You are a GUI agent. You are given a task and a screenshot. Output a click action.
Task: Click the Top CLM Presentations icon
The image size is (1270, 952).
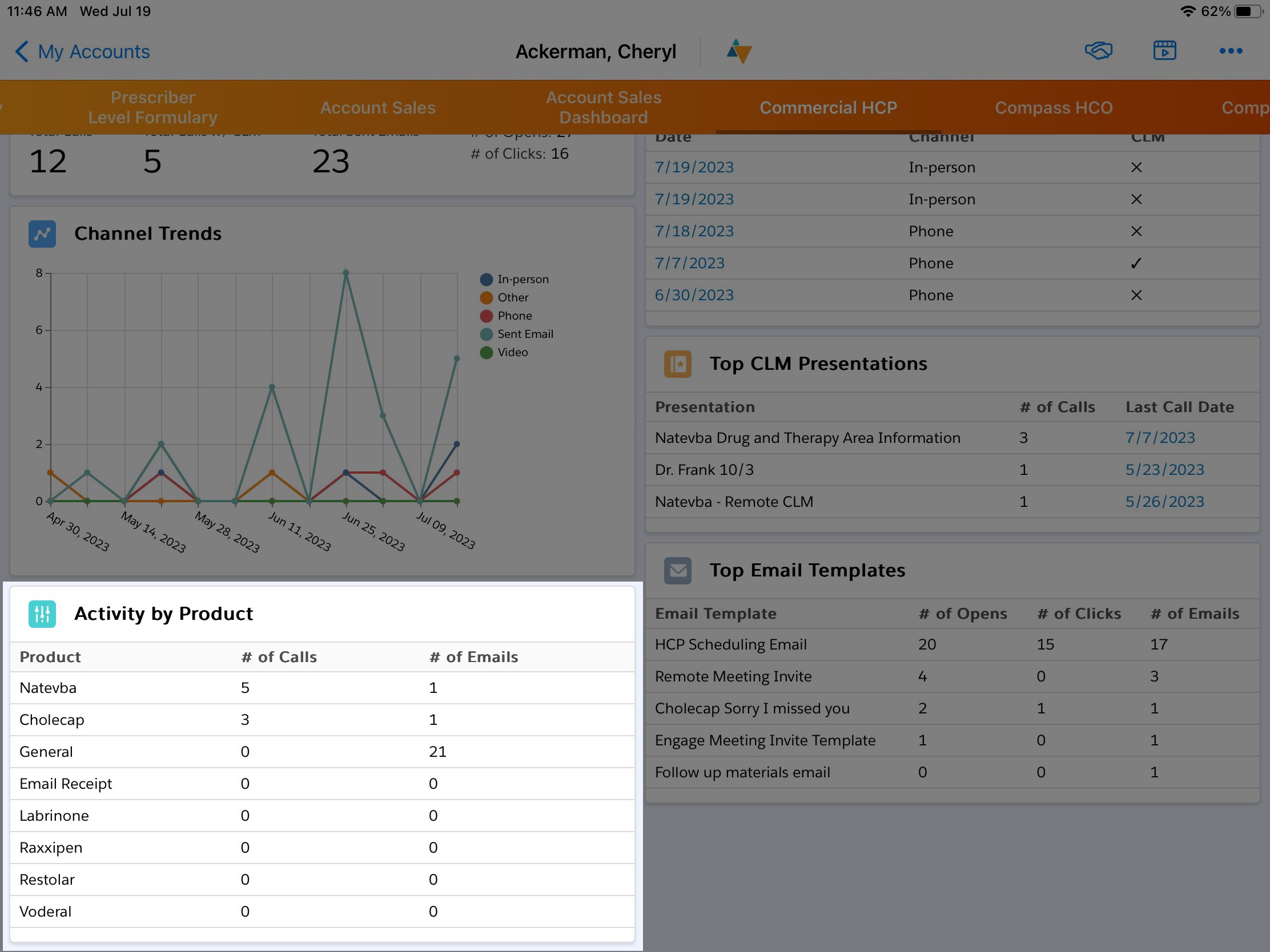click(x=677, y=364)
